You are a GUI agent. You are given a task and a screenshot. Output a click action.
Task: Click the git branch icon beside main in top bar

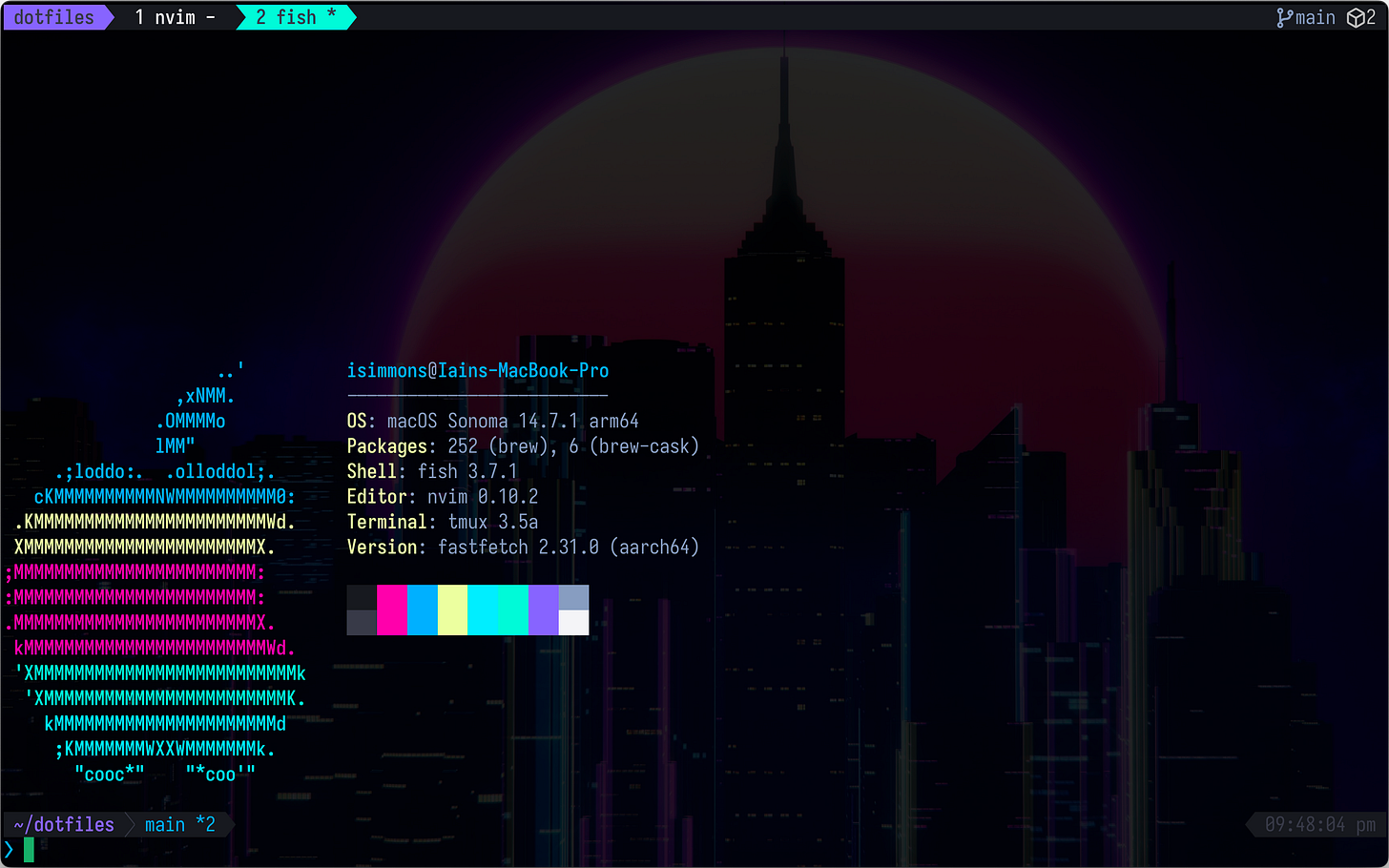1284,18
